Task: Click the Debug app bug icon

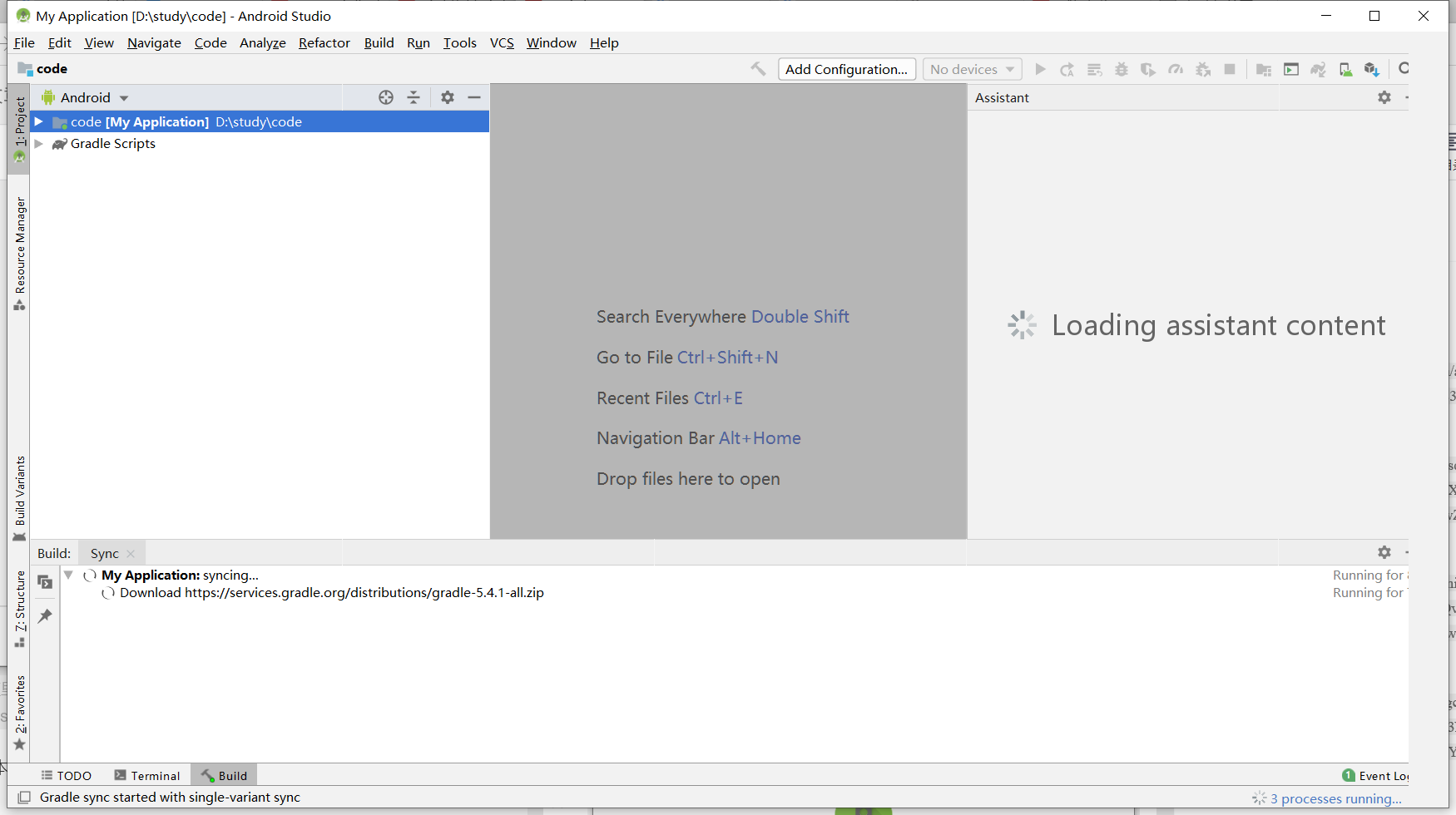Action: [1122, 69]
